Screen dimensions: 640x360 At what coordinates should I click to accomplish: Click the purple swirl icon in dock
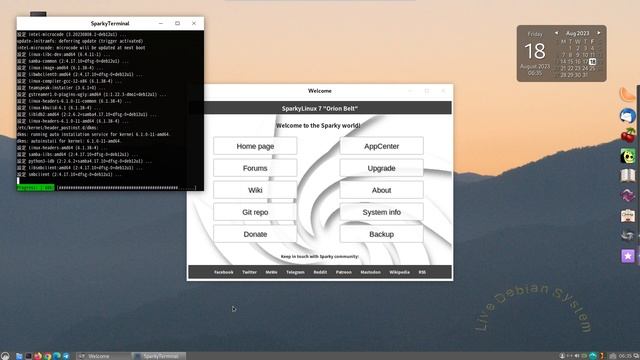point(628,196)
